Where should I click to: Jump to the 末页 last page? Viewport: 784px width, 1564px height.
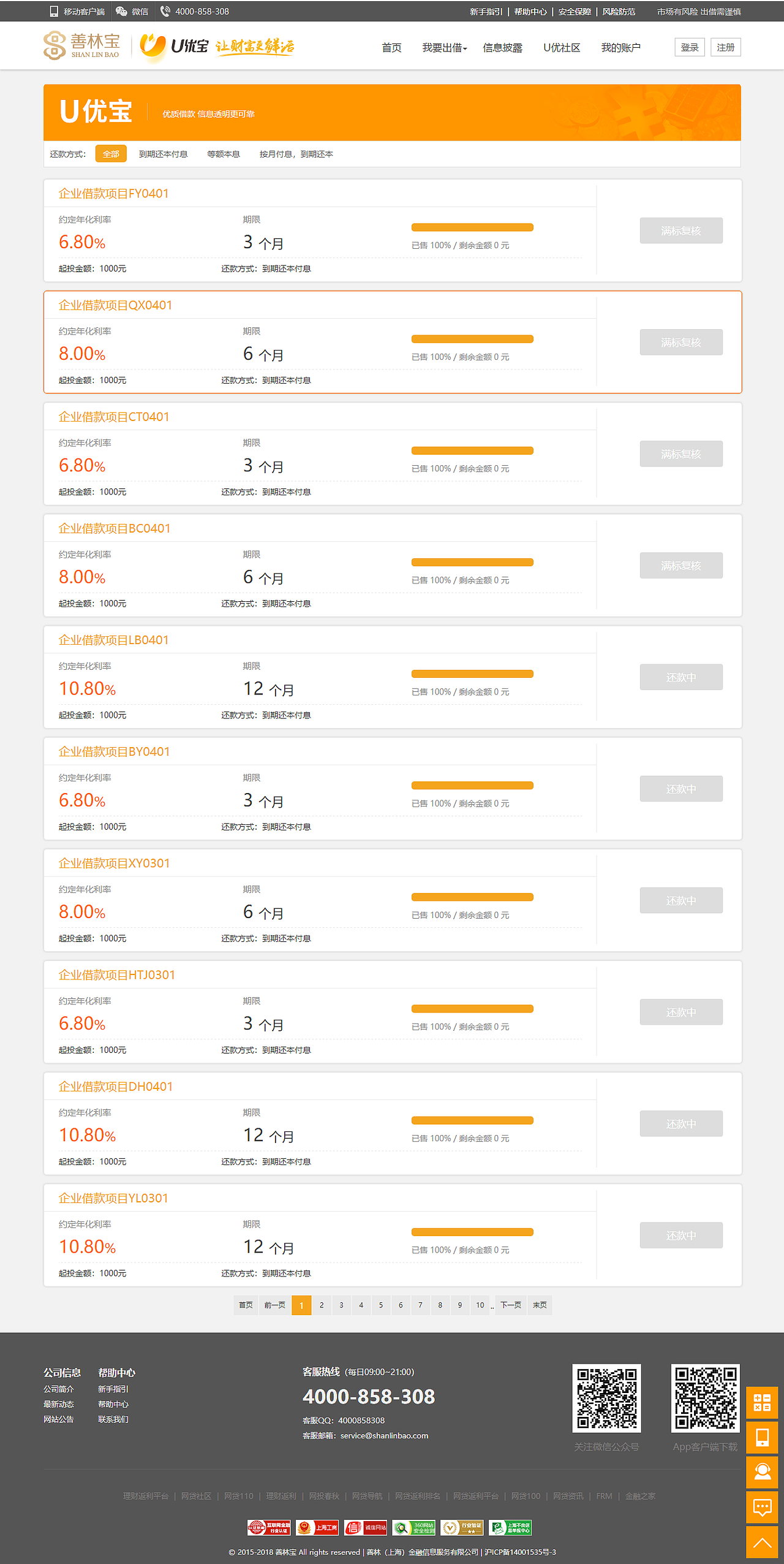tap(540, 1305)
